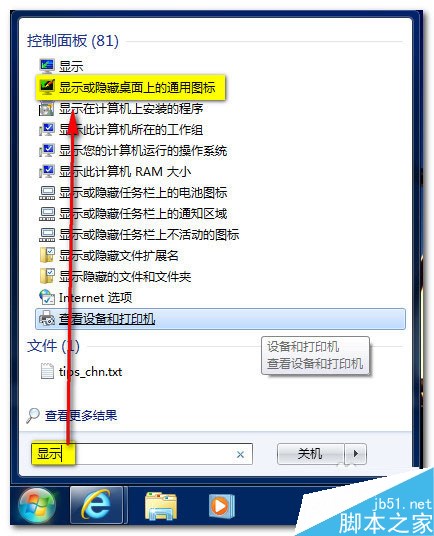
Task: Click the 显示或隐藏任务栏上的电池图标 icon
Action: 46,193
